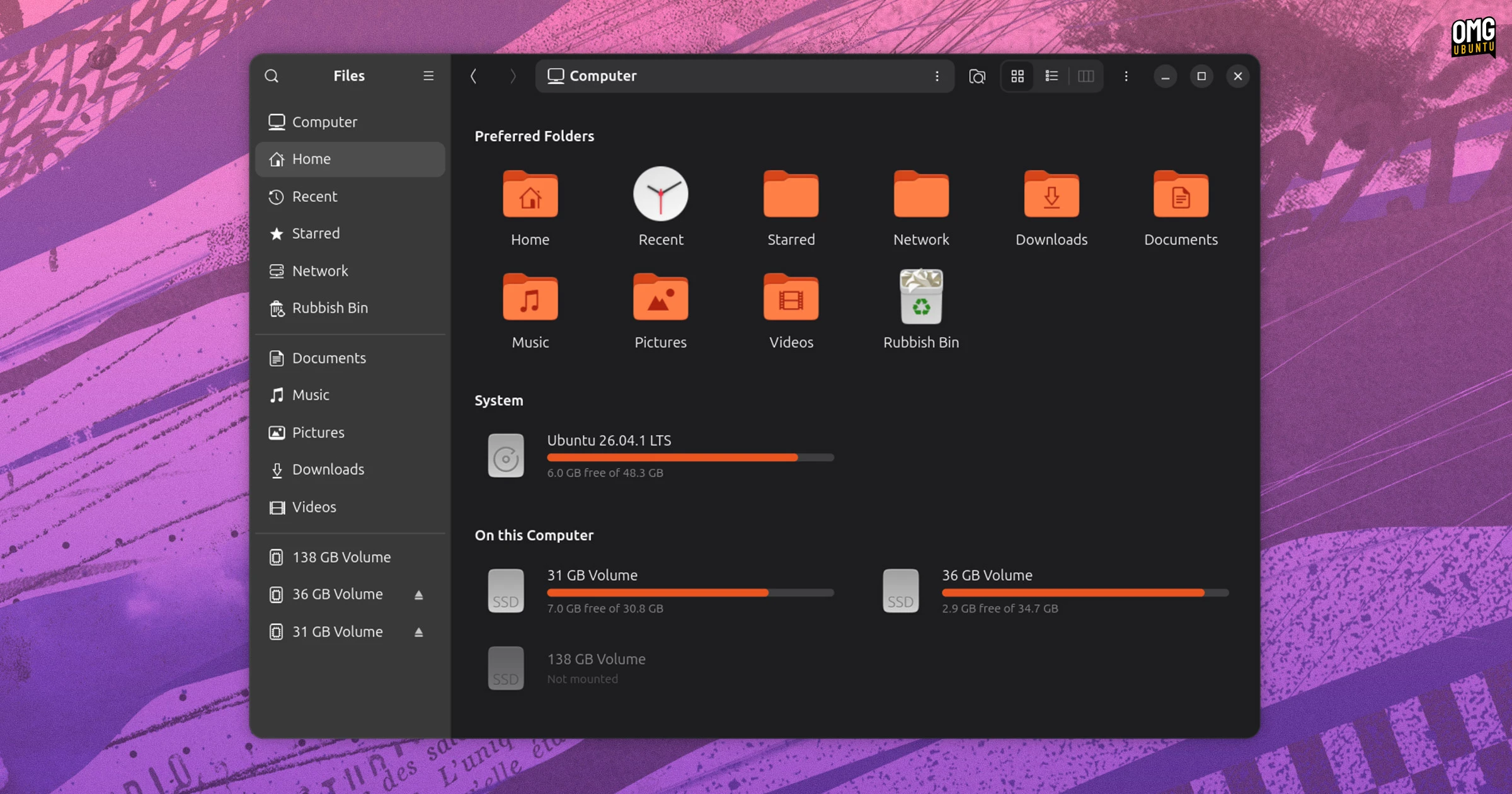Open the sidebar hamburger menu
1512x794 pixels.
(428, 76)
